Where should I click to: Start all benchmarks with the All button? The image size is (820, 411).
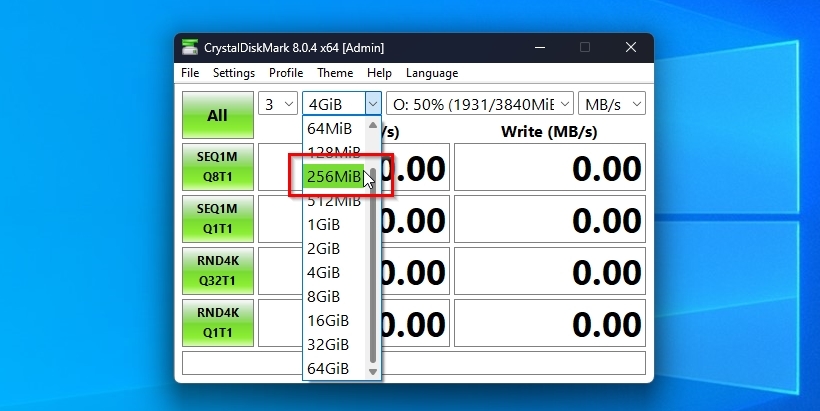[218, 115]
